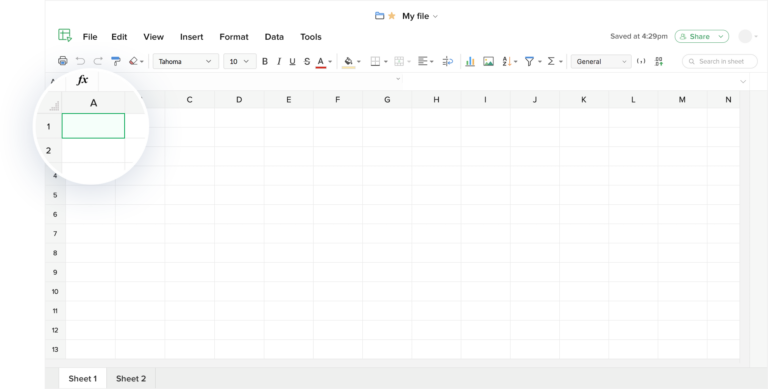768x389 pixels.
Task: Select the row 7 header
Action: click(55, 234)
